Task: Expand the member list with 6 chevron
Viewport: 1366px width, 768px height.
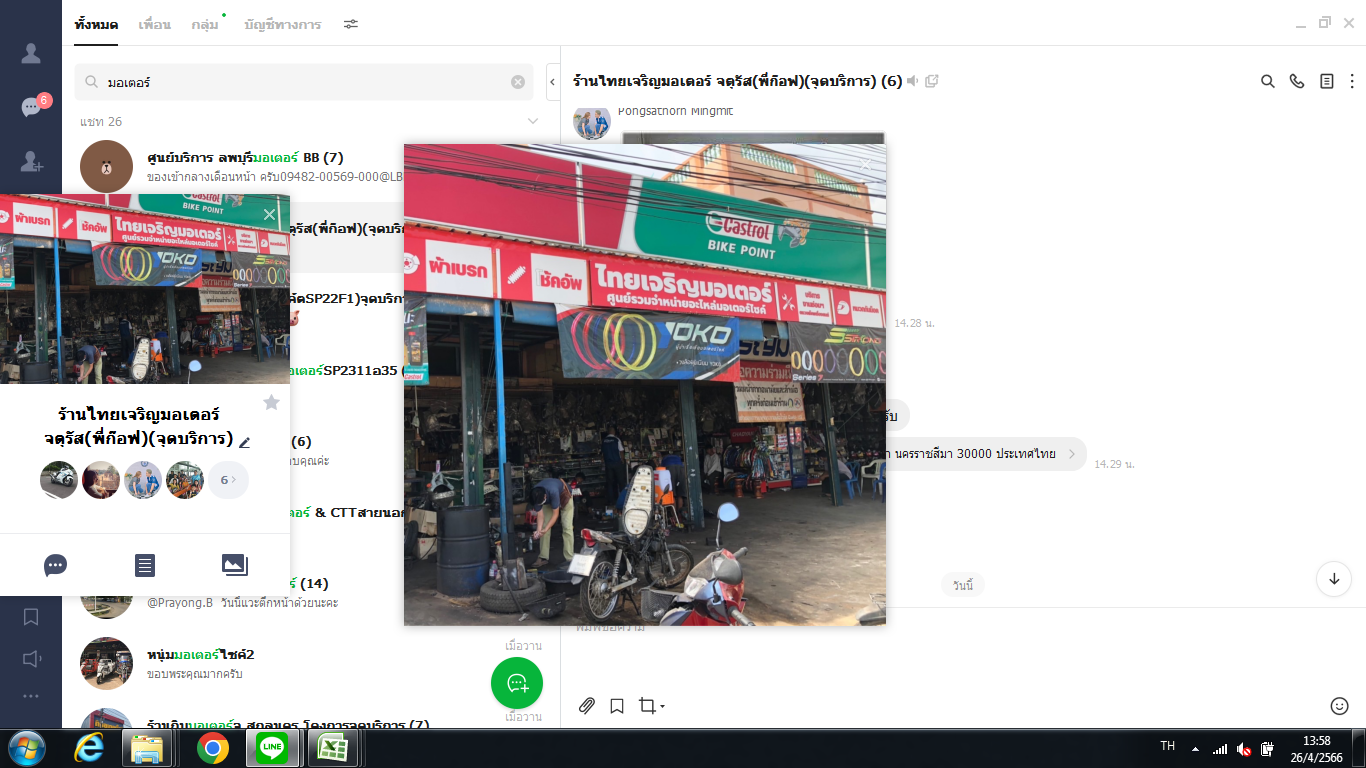Action: click(228, 480)
